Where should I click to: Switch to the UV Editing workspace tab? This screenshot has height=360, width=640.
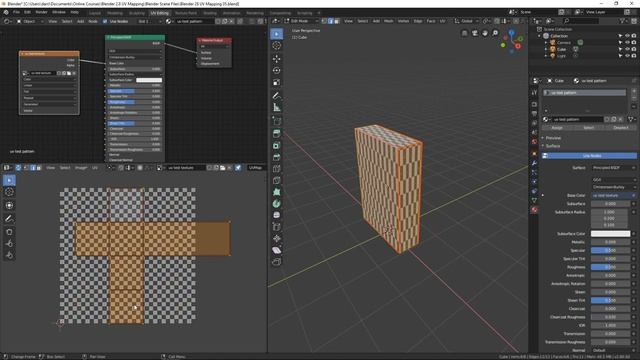click(x=159, y=13)
